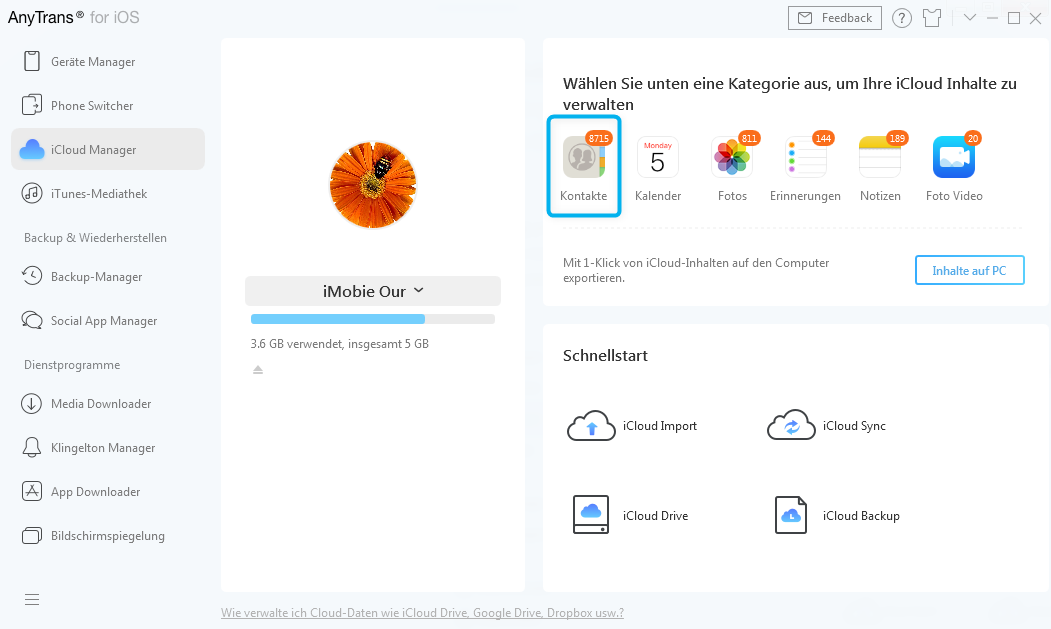Collapse the sidebar with hamburger icon
The width and height of the screenshot is (1051, 629).
[x=32, y=599]
